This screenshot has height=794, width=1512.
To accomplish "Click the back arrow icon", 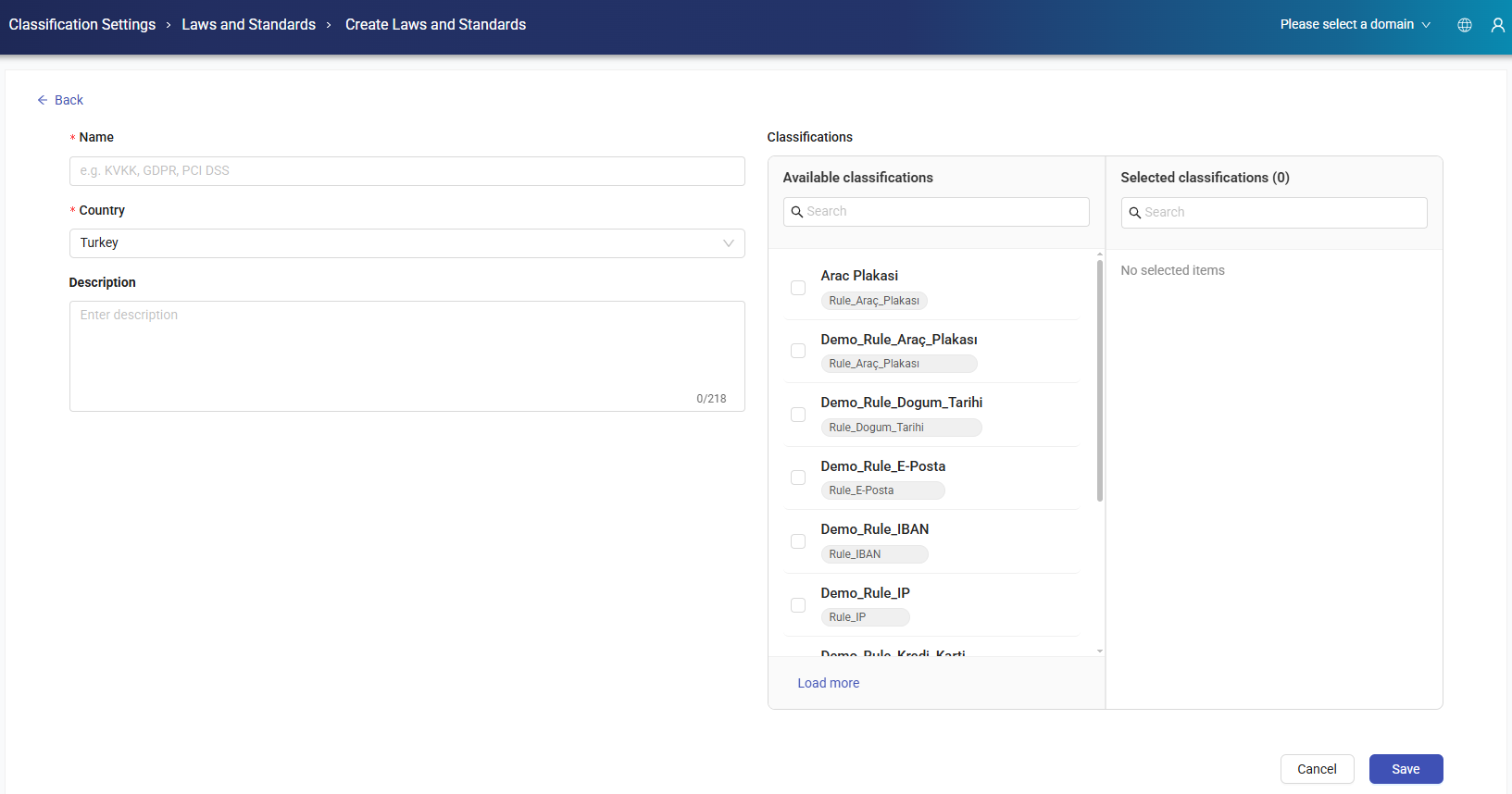I will click(43, 100).
